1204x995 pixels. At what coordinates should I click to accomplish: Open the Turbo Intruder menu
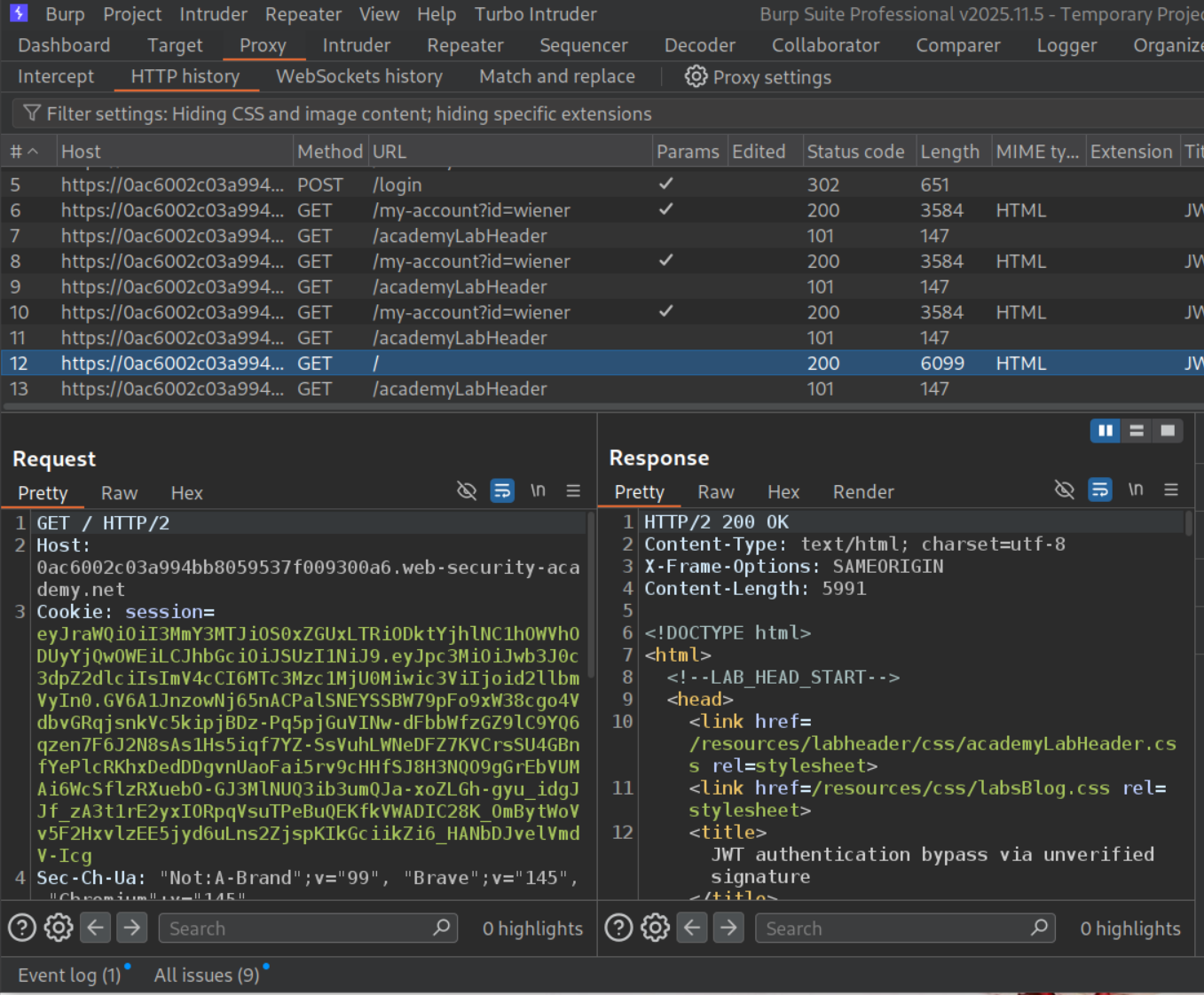coord(535,14)
